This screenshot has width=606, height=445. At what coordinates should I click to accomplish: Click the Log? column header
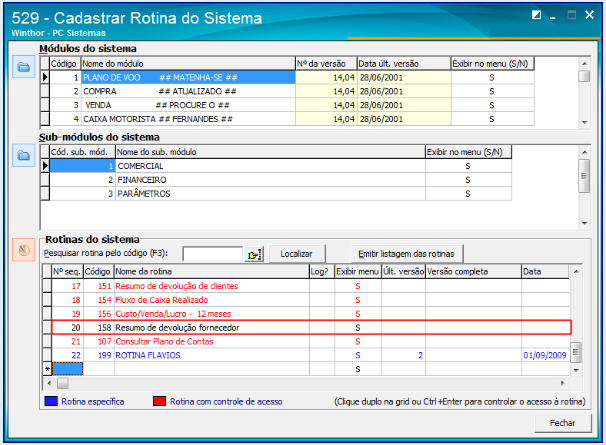tap(322, 272)
